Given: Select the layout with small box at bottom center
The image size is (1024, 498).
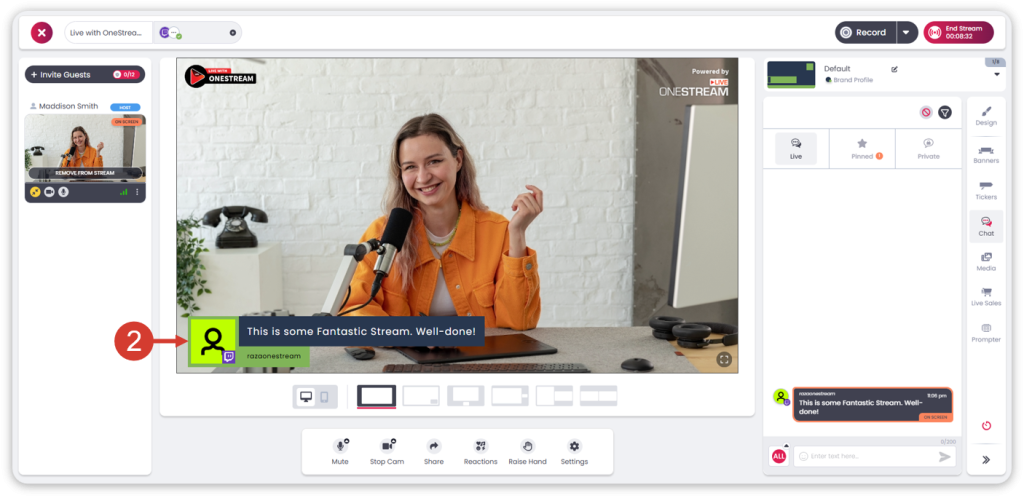Looking at the screenshot, I should coord(466,396).
